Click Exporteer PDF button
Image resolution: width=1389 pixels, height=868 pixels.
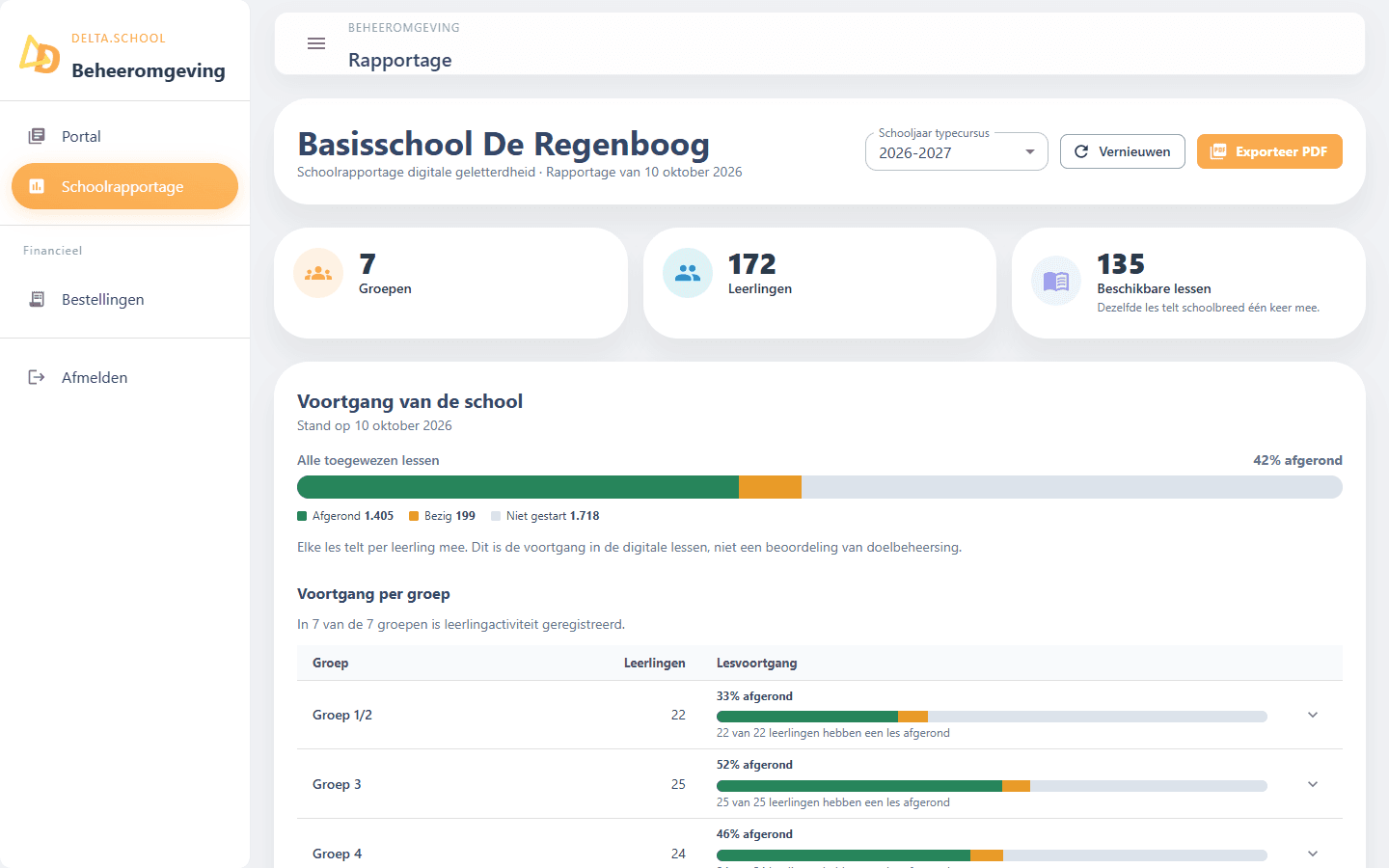tap(1269, 151)
